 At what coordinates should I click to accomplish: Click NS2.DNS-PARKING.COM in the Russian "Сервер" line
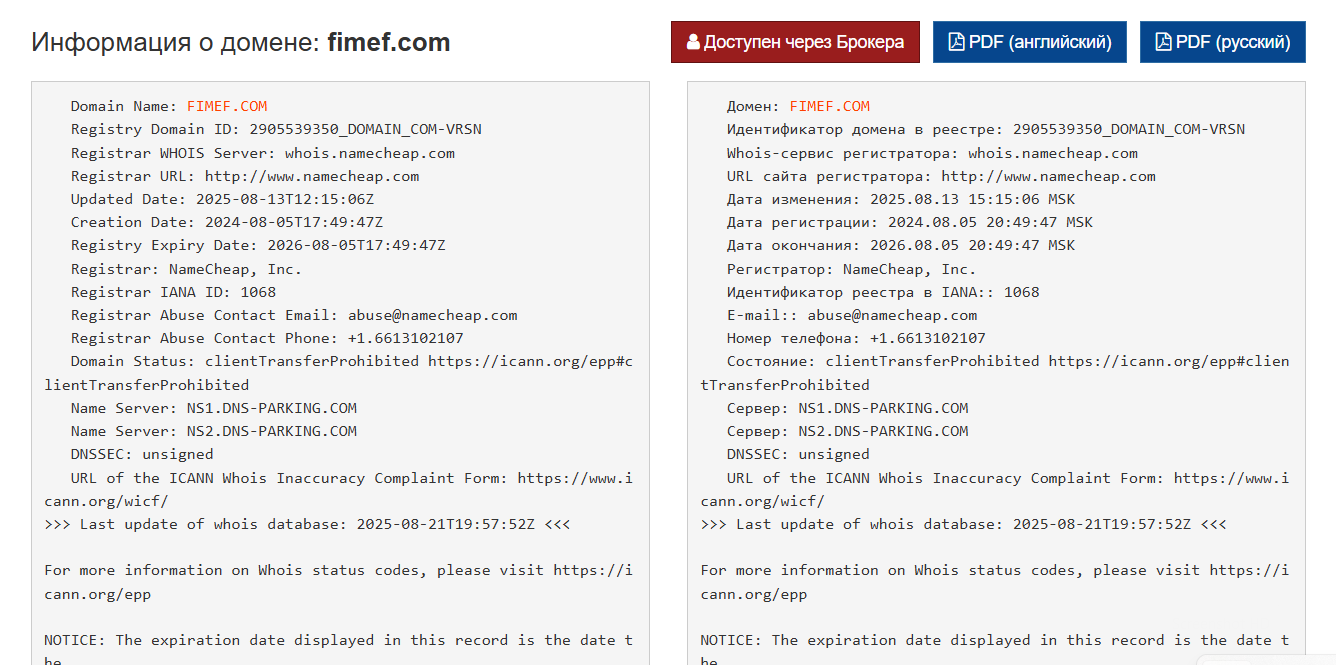(883, 431)
